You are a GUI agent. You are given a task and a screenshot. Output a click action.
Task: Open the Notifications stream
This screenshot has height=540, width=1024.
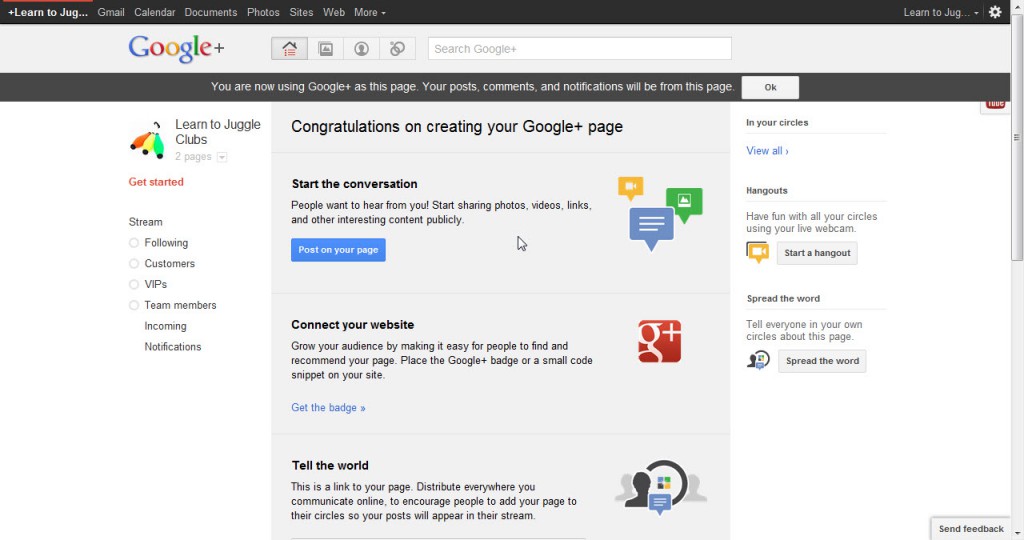coord(173,347)
